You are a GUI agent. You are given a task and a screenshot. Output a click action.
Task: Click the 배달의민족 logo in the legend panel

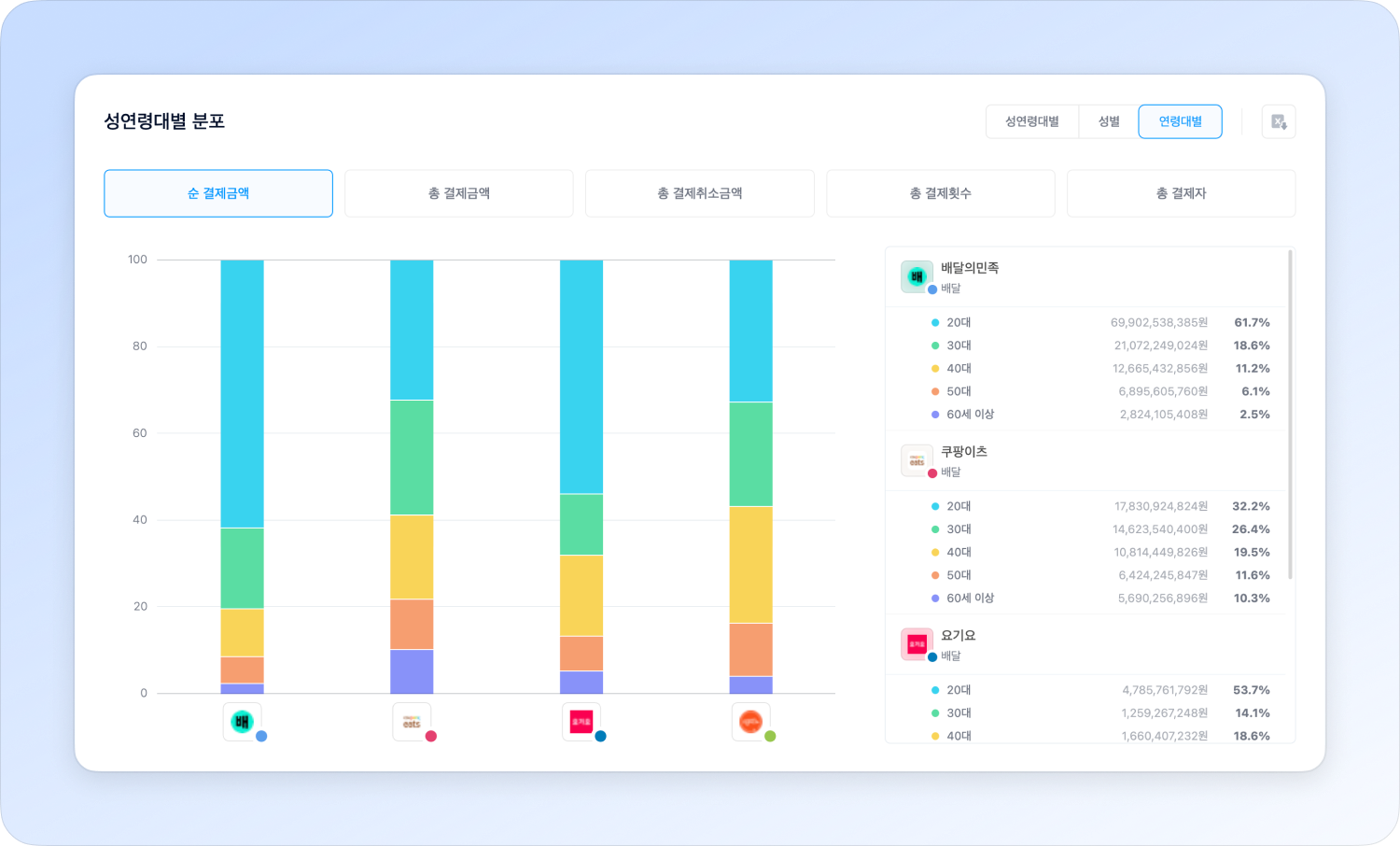tap(917, 276)
